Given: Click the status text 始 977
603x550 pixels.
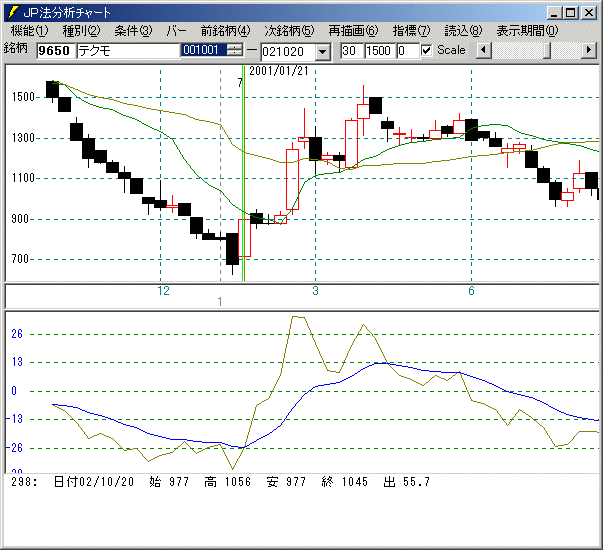Looking at the screenshot, I should pos(169,482).
